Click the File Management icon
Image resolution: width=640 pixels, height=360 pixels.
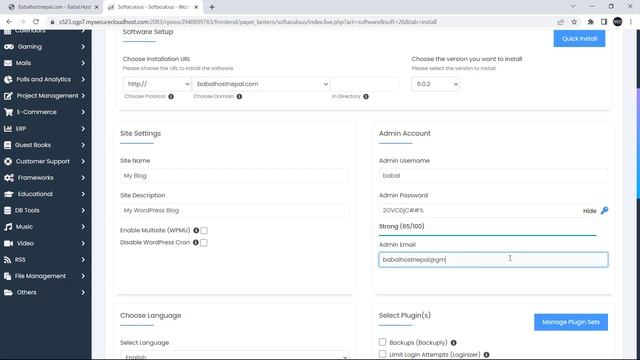(x=7, y=276)
